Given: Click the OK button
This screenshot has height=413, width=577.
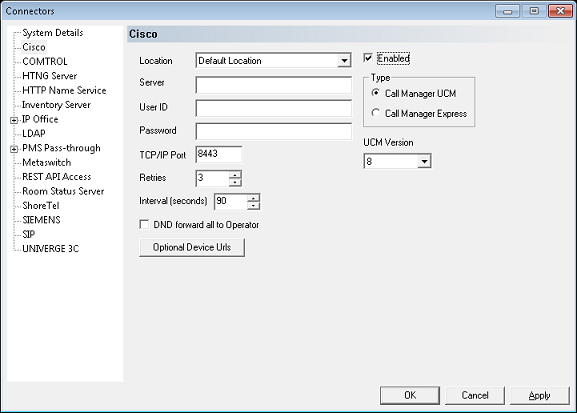Looking at the screenshot, I should coord(410,395).
